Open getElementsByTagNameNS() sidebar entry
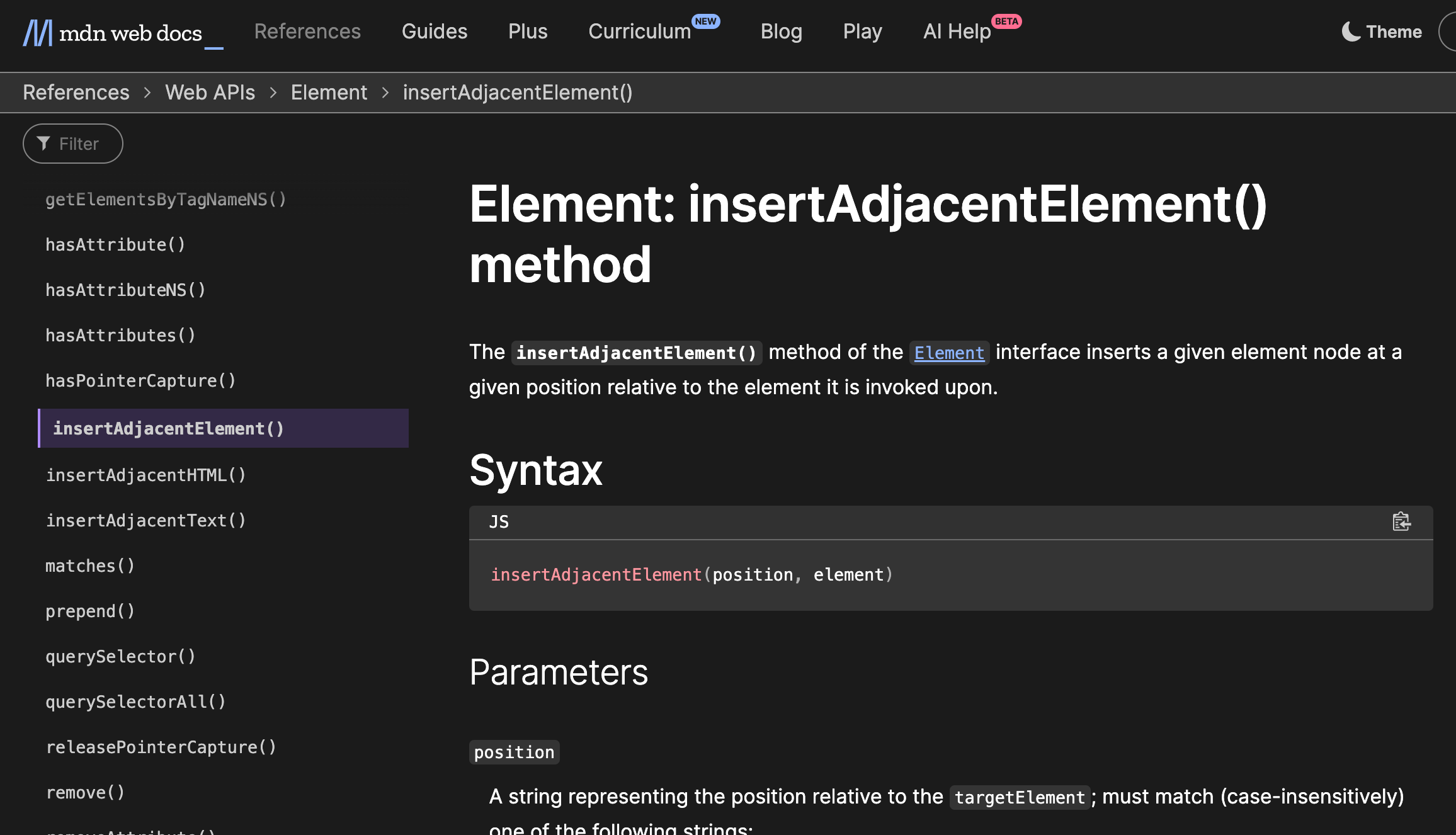The width and height of the screenshot is (1456, 835). pyautogui.click(x=166, y=200)
